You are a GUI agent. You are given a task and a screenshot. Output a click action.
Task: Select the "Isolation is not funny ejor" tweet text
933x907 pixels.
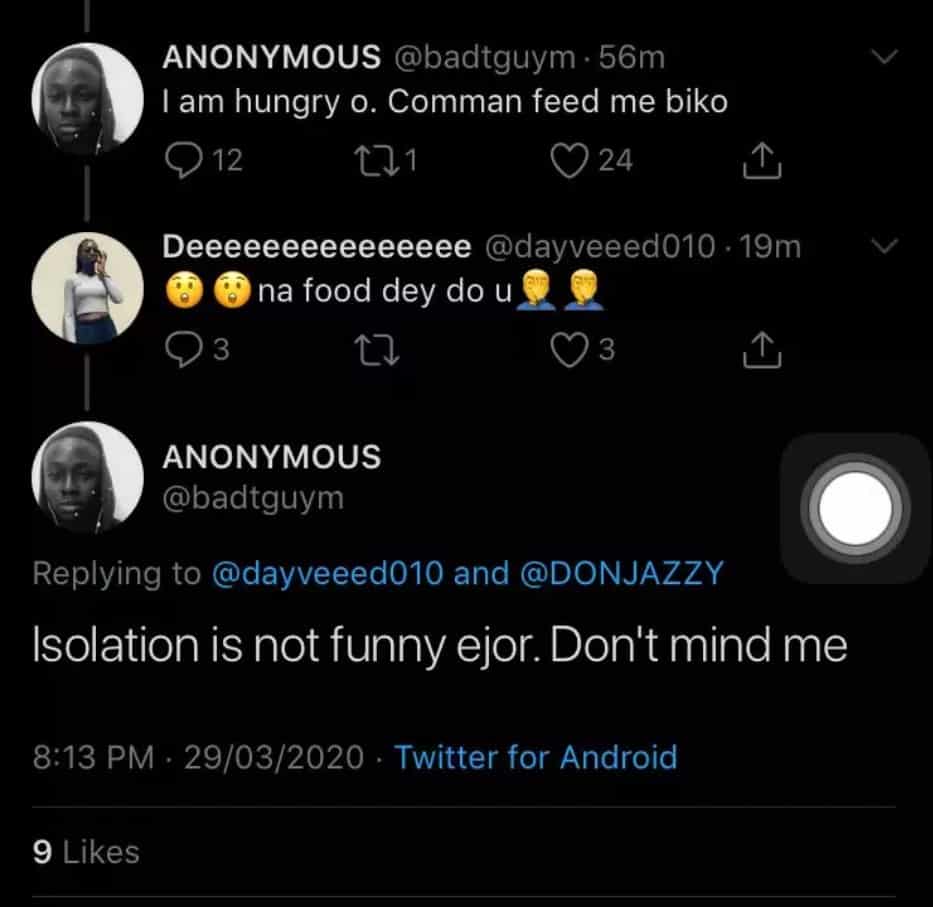click(x=440, y=648)
